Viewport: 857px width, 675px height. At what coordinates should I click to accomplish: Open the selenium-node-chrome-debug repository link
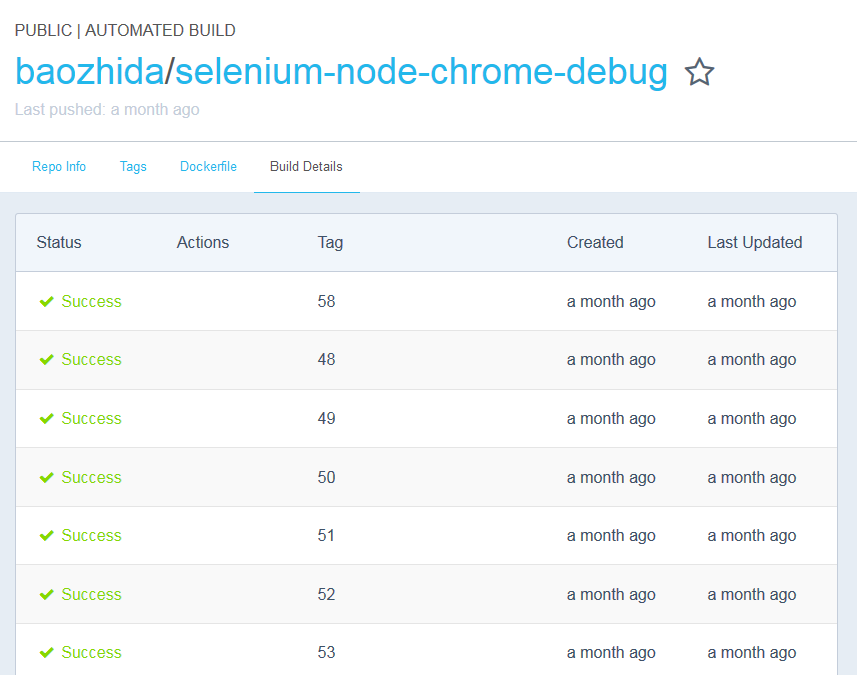[421, 72]
